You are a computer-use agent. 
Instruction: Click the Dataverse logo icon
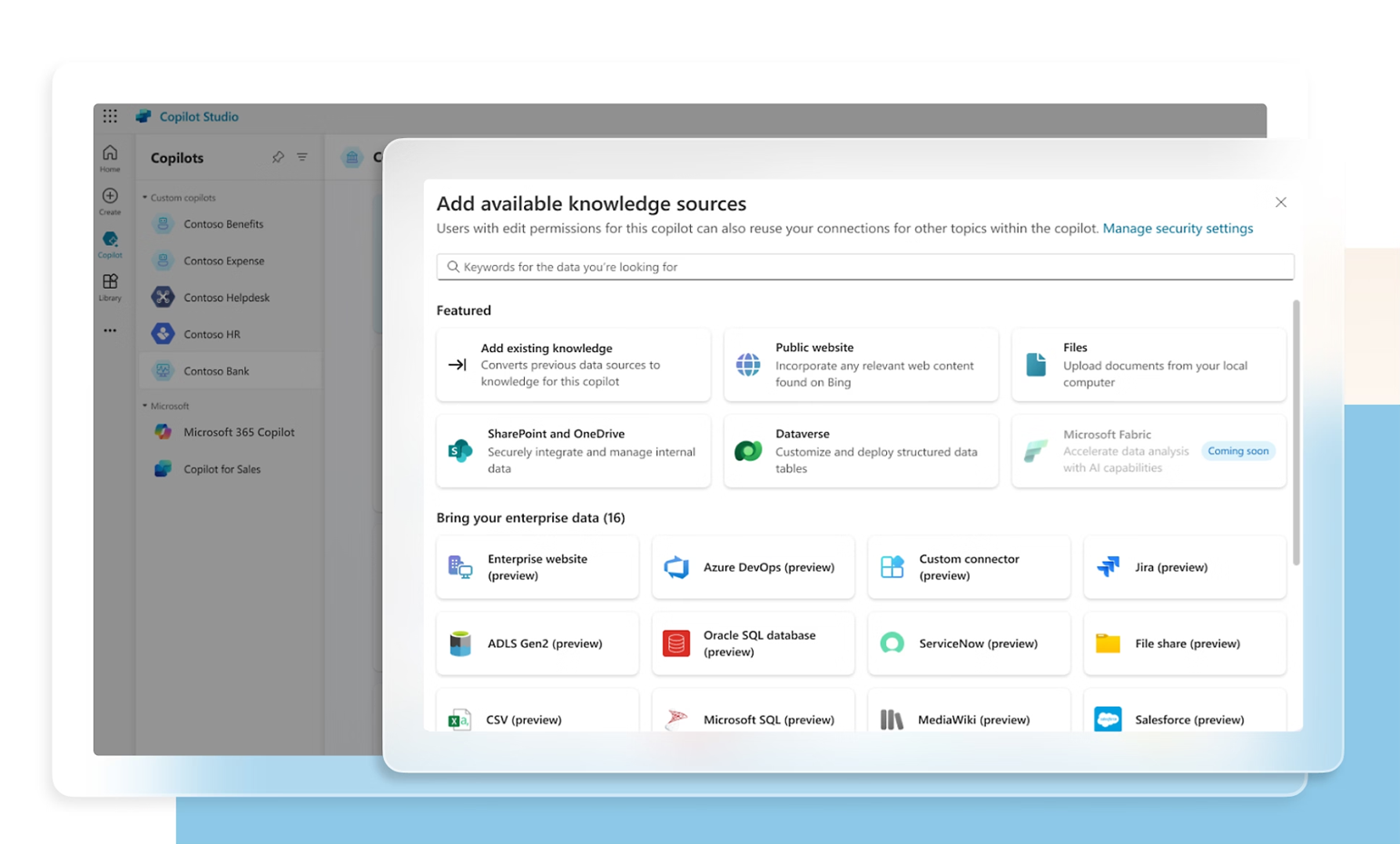tap(748, 450)
